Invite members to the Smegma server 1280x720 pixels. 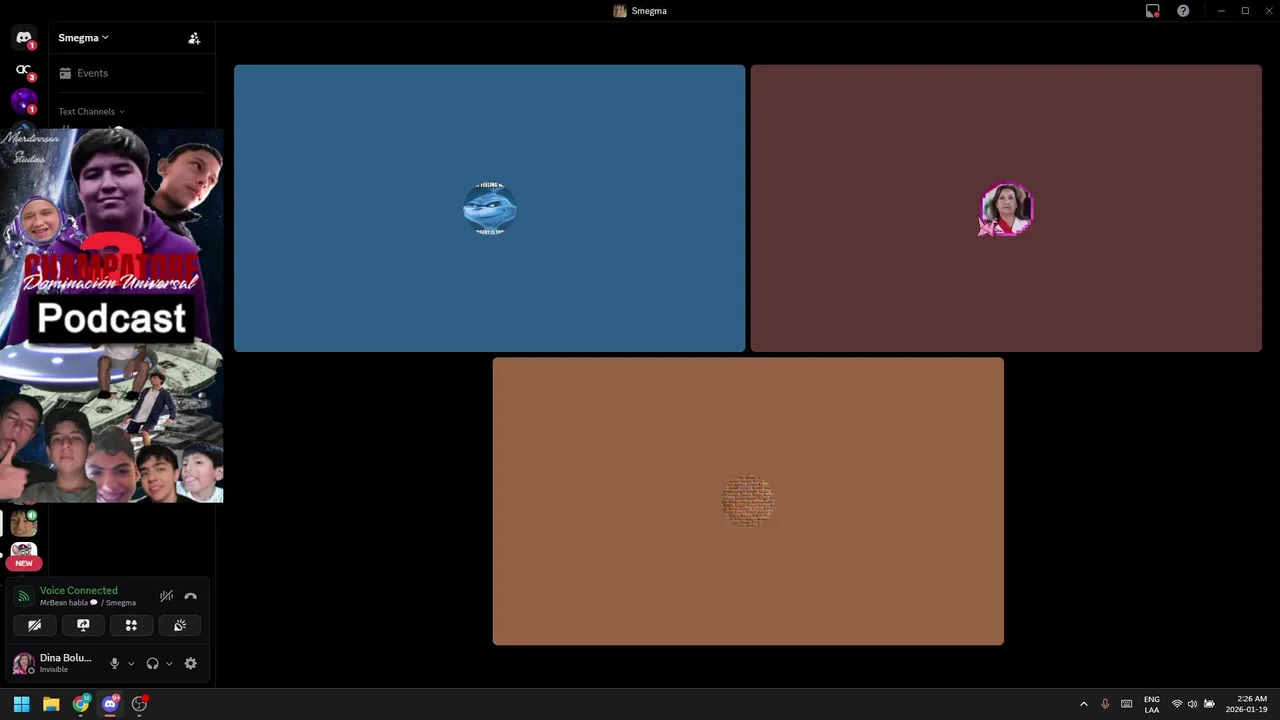(x=194, y=38)
